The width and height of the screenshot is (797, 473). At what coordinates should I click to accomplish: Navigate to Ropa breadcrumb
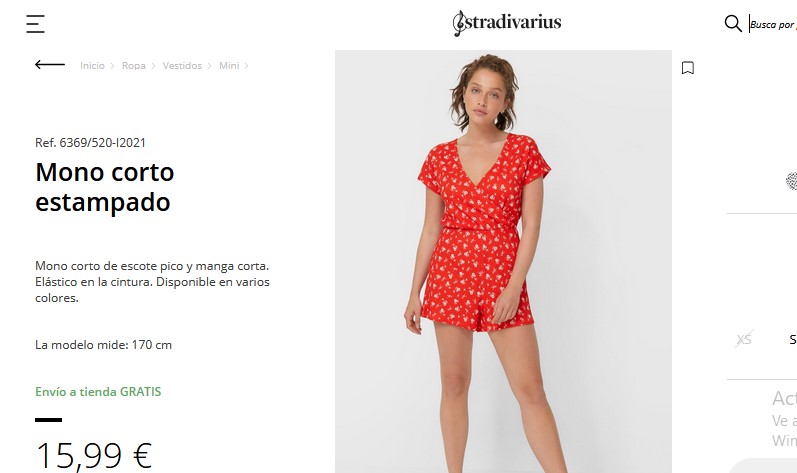tap(134, 66)
